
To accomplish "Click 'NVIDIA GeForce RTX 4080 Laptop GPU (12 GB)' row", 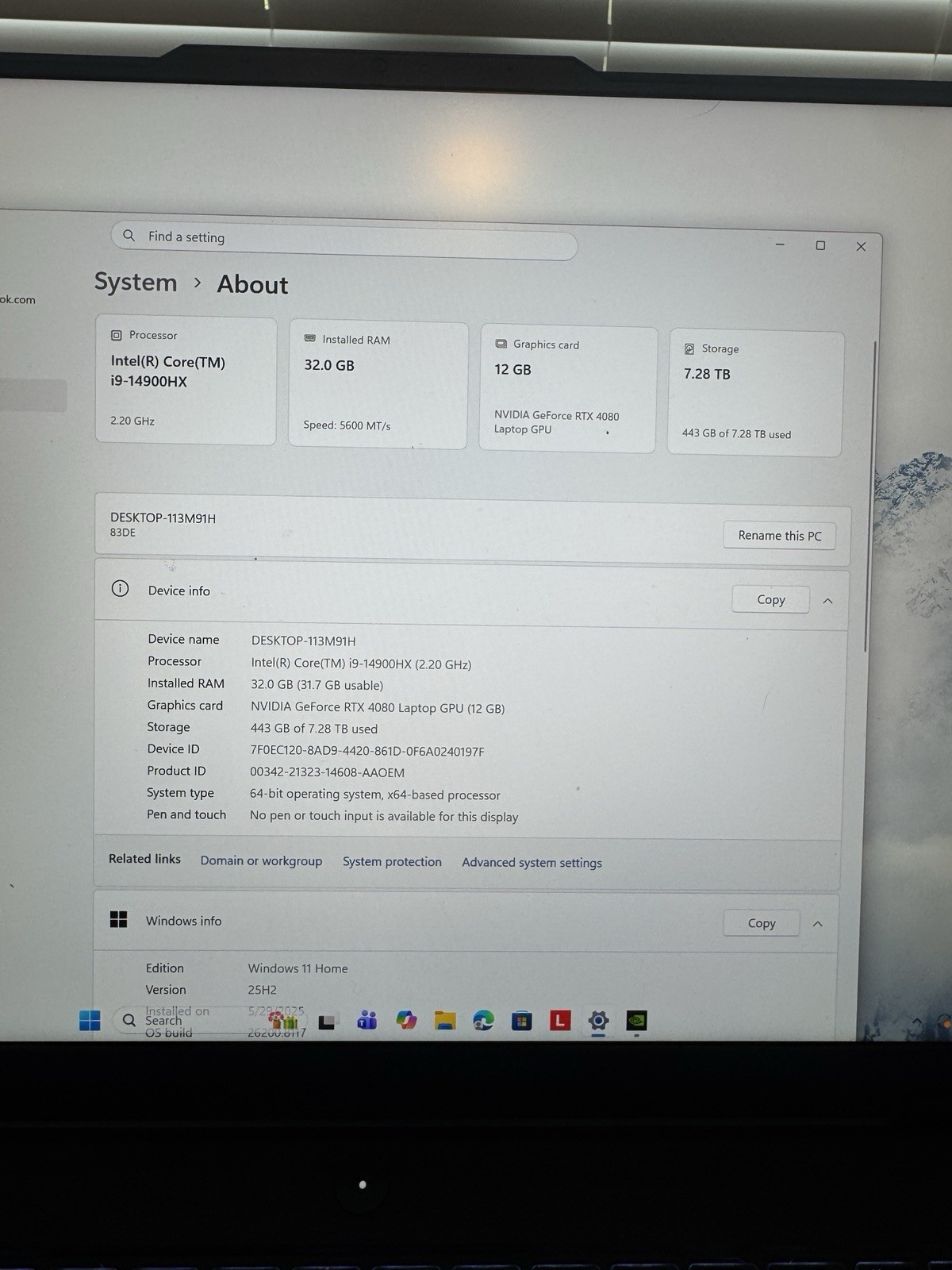I will 378,707.
